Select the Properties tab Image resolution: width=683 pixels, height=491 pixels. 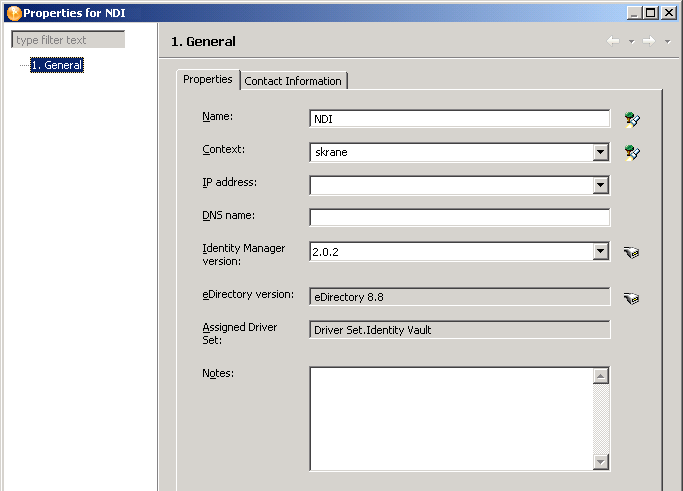coord(208,79)
